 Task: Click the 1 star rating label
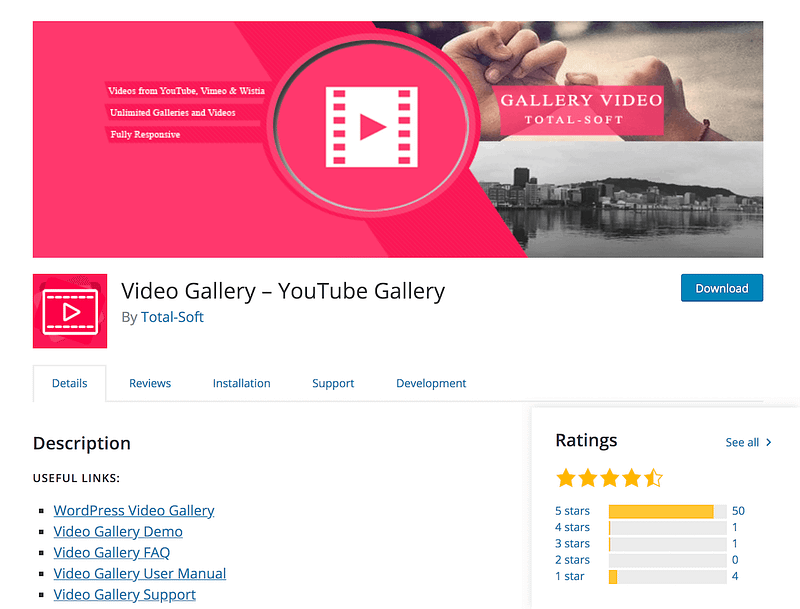[x=569, y=576]
